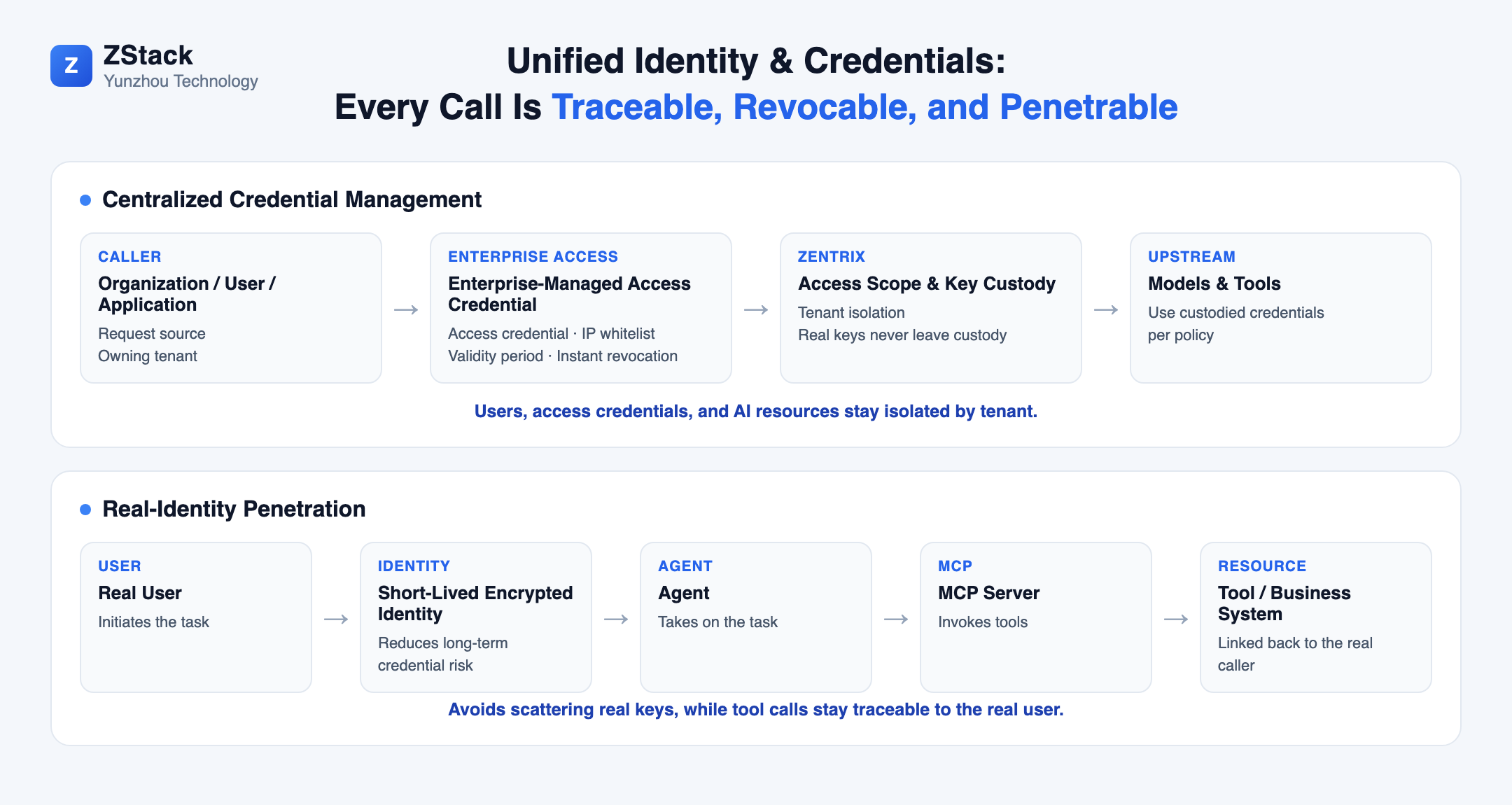Screen dimensions: 1512x805
Task: Select the Tool / Business System card
Action: pyautogui.click(x=1316, y=617)
